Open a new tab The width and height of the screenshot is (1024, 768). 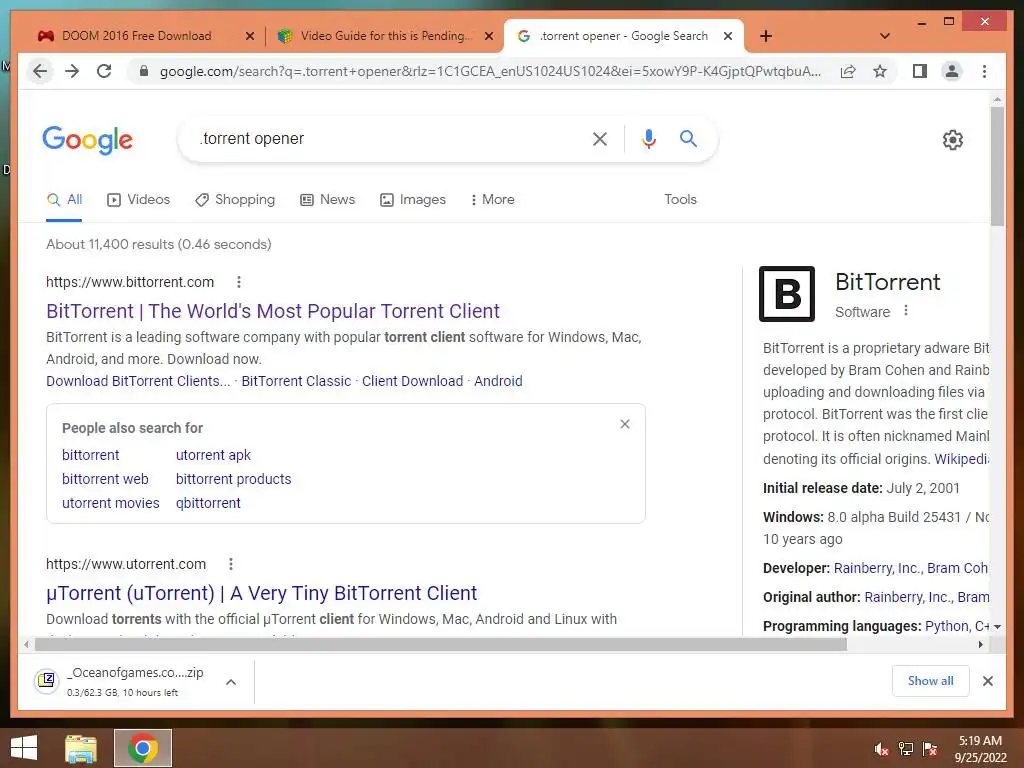tap(766, 36)
